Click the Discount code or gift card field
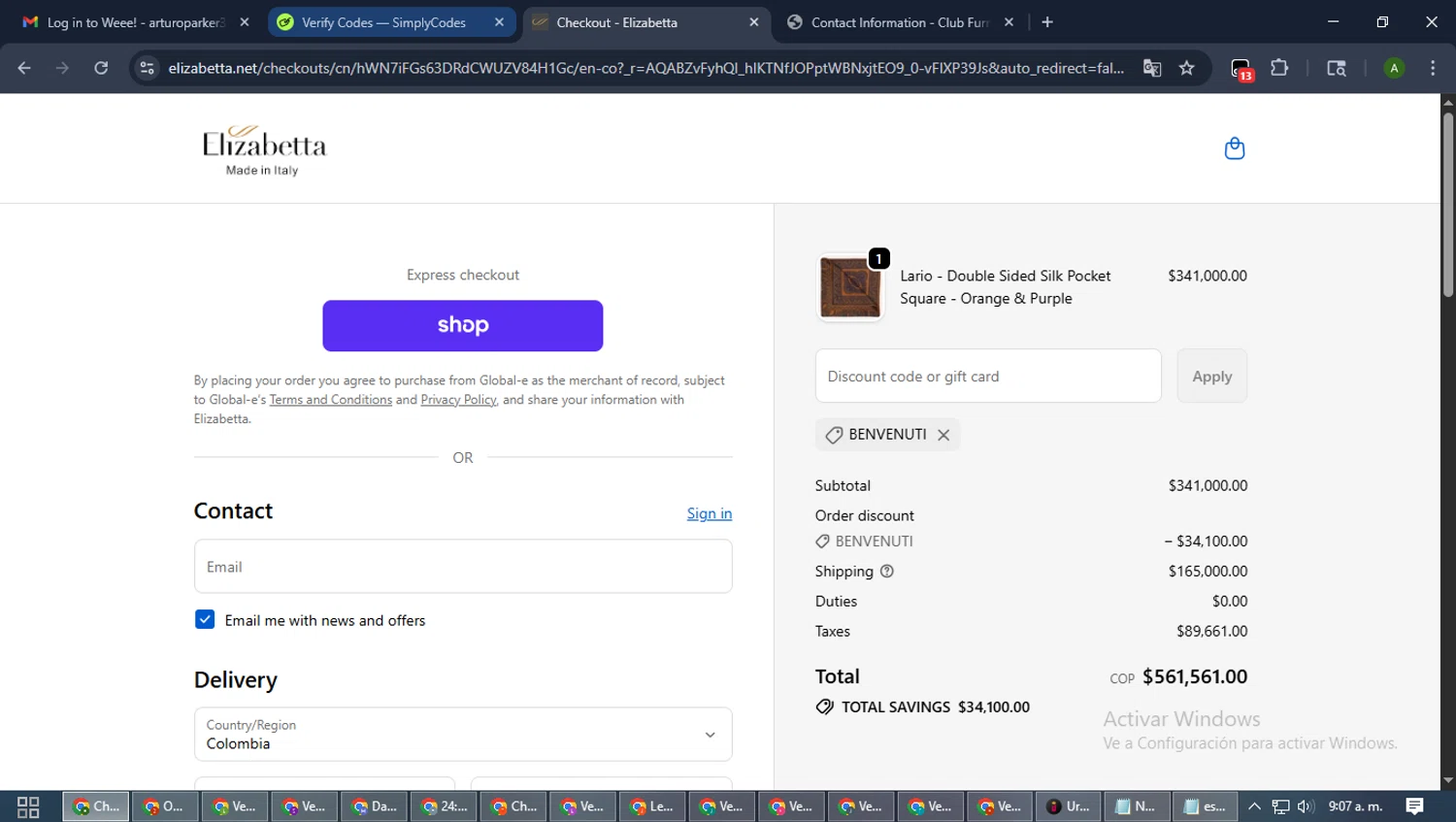1456x822 pixels. pos(988,377)
